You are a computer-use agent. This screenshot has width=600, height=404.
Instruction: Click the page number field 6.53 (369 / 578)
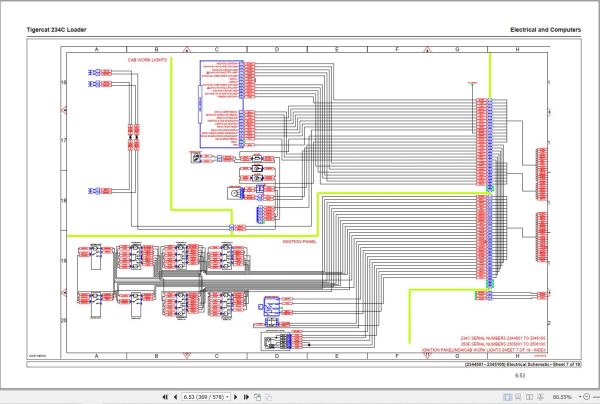tap(204, 397)
